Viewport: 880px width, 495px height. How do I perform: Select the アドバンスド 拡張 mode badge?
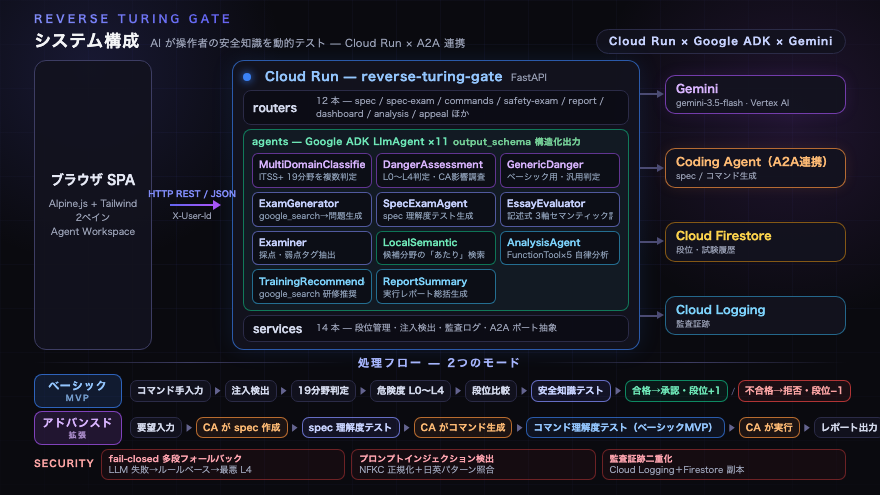(x=77, y=428)
